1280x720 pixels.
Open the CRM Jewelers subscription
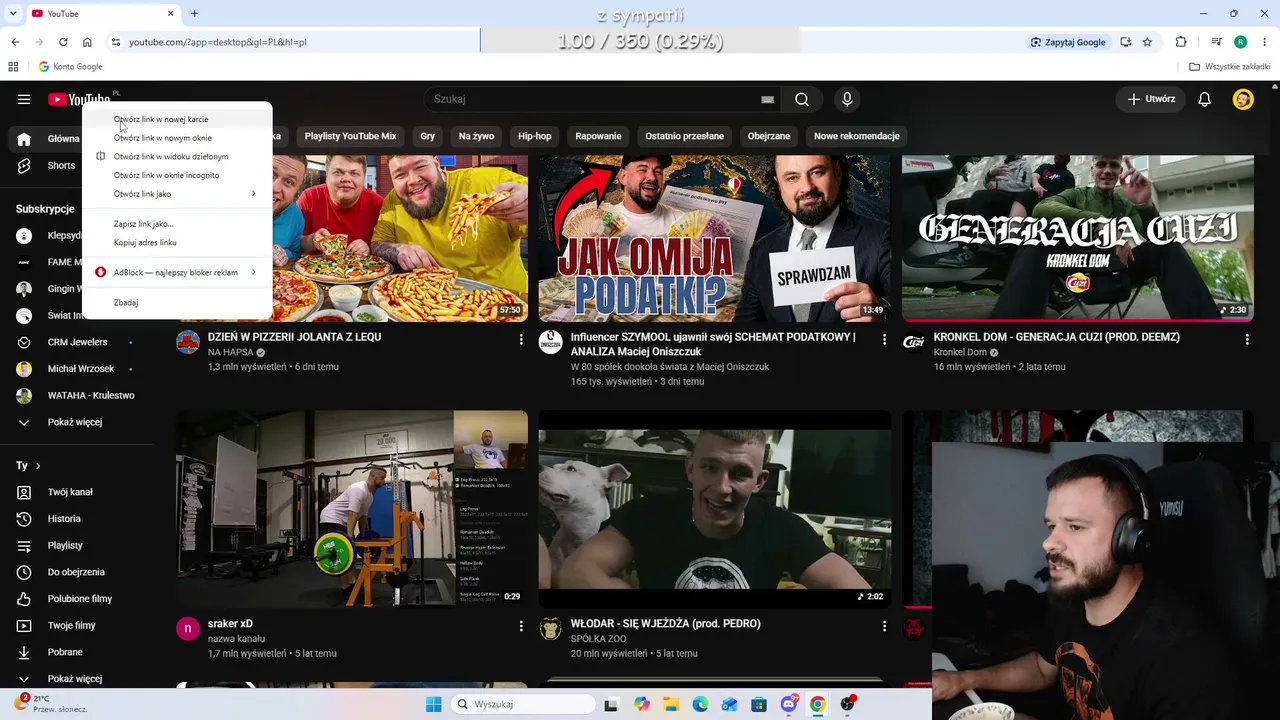tap(77, 342)
